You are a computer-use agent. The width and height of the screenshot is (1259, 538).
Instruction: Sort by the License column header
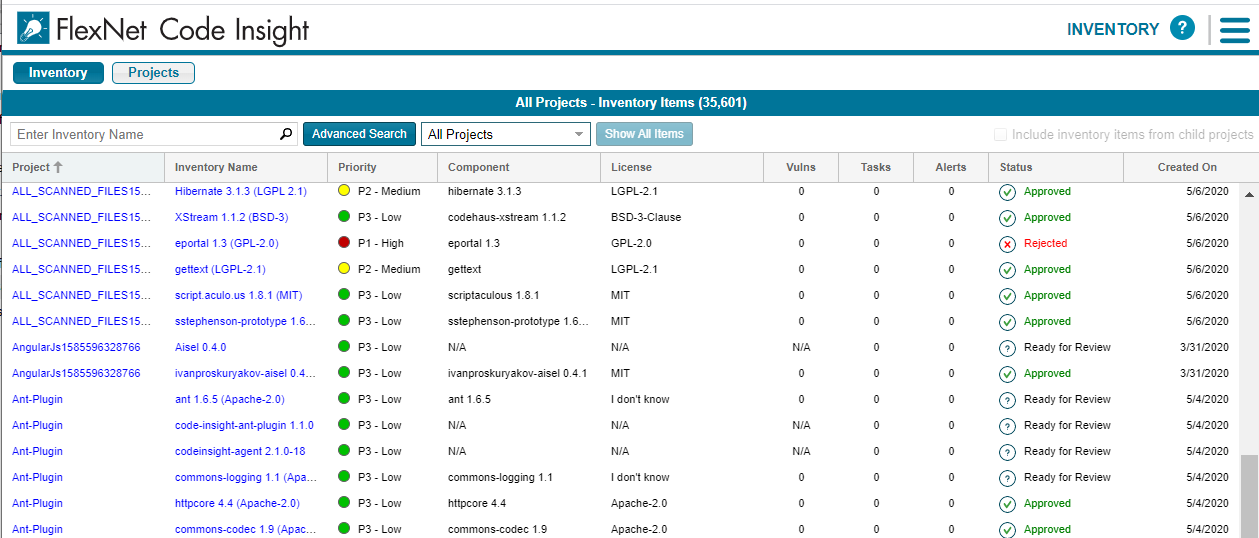[682, 167]
